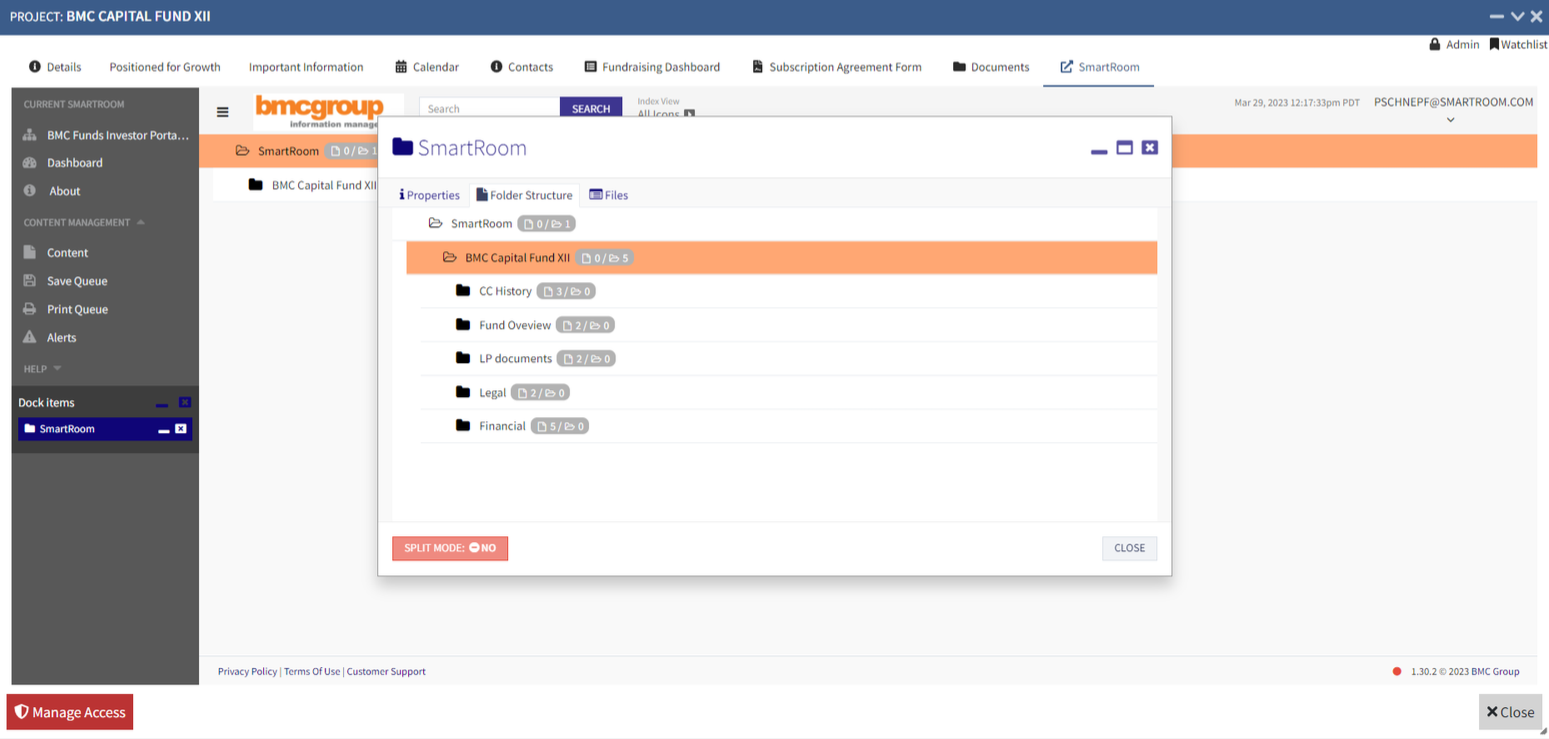Viewport: 1549px width, 739px height.
Task: Close the SmartRoom dialog with X
Action: [x=1150, y=147]
